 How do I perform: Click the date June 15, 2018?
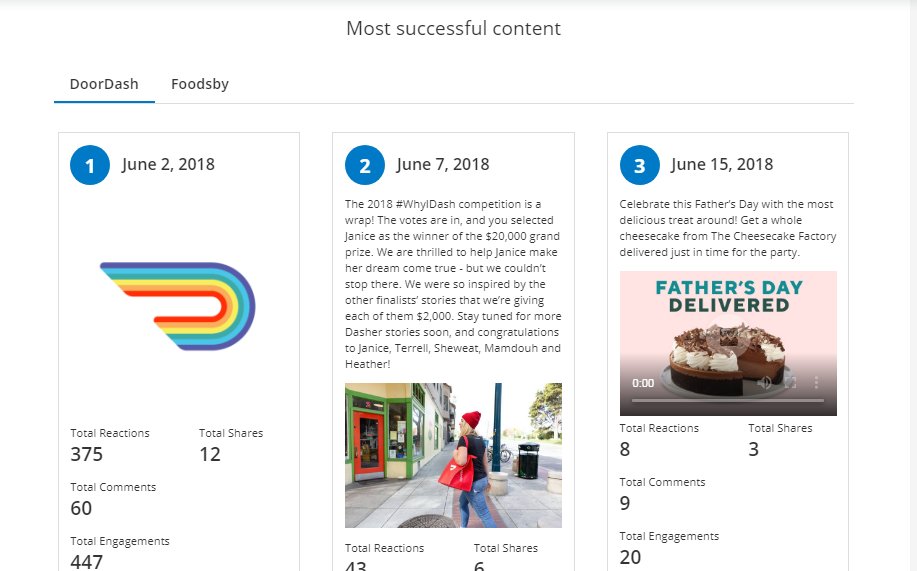(722, 164)
